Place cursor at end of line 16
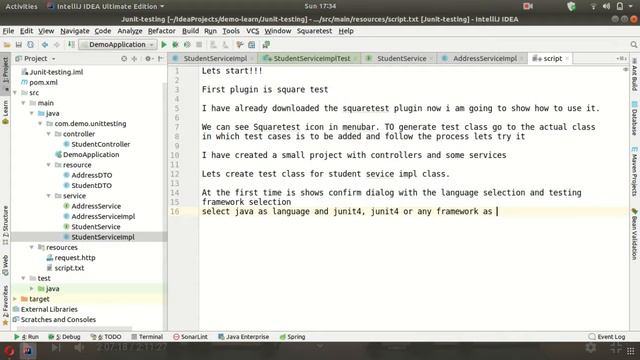Viewport: 640px width, 360px height. coord(498,211)
